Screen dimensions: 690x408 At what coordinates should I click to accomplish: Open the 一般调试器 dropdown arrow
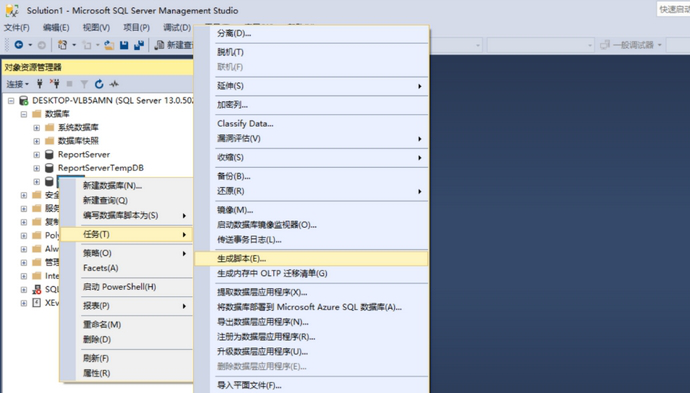660,45
